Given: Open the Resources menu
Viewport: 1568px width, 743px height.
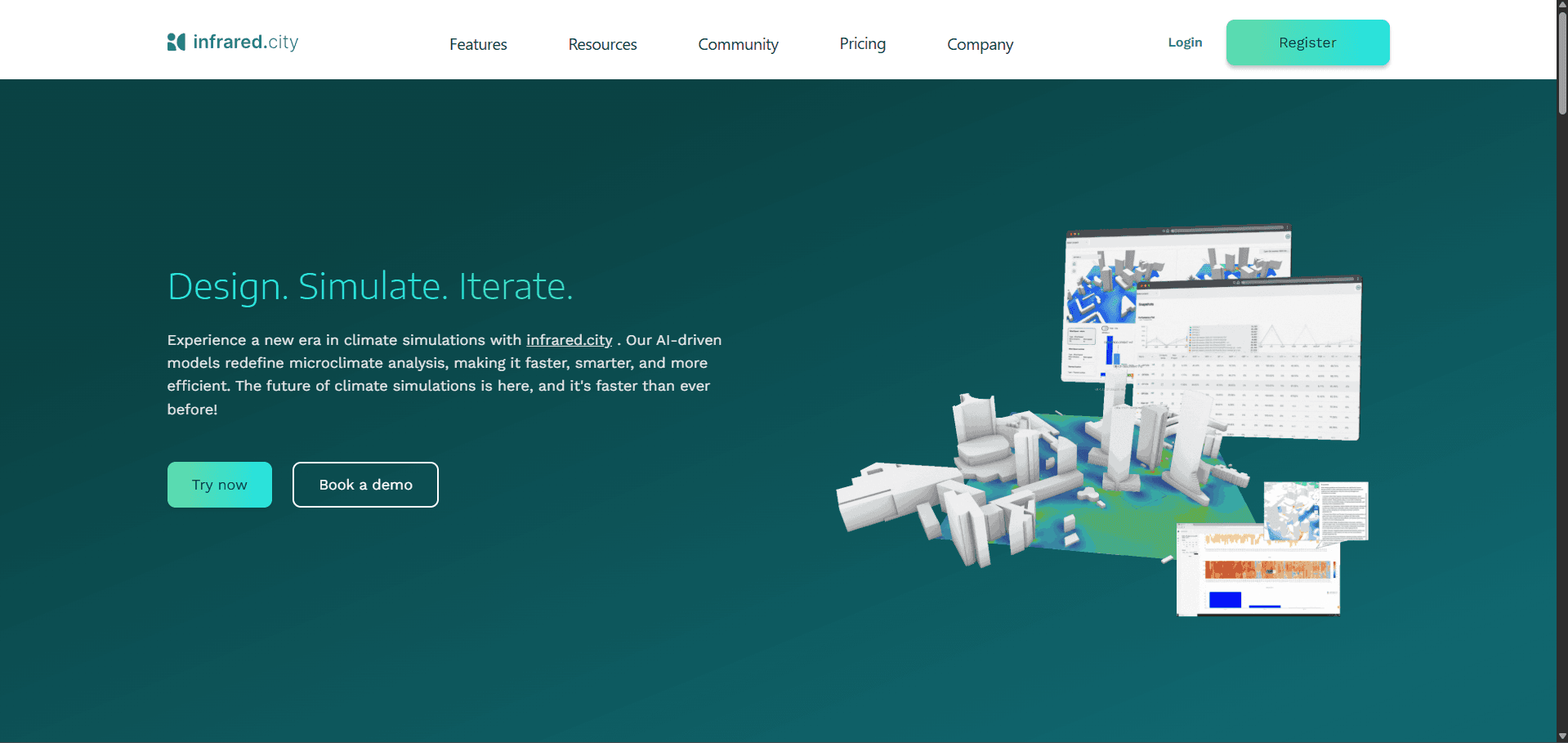Looking at the screenshot, I should (x=602, y=44).
